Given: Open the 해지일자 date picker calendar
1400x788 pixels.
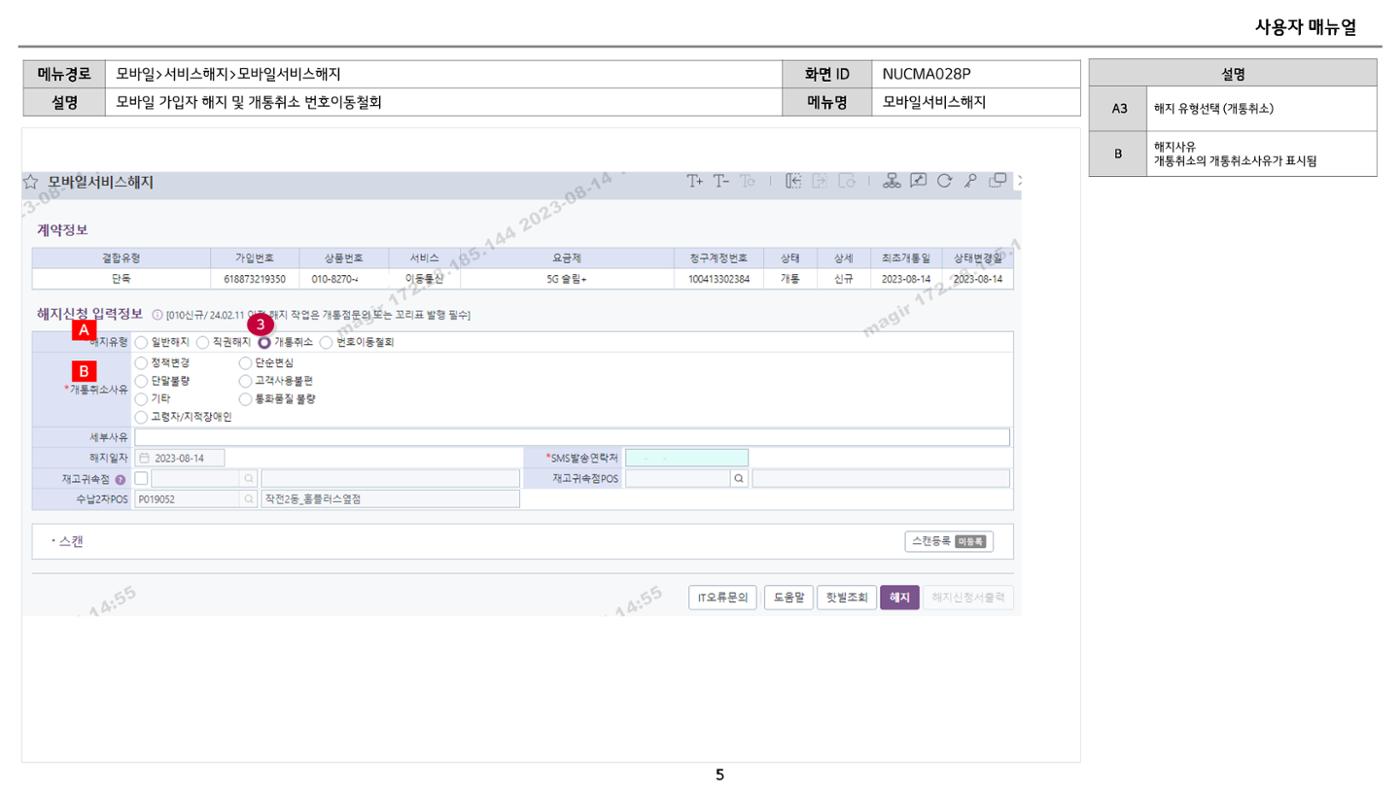Looking at the screenshot, I should pos(144,458).
